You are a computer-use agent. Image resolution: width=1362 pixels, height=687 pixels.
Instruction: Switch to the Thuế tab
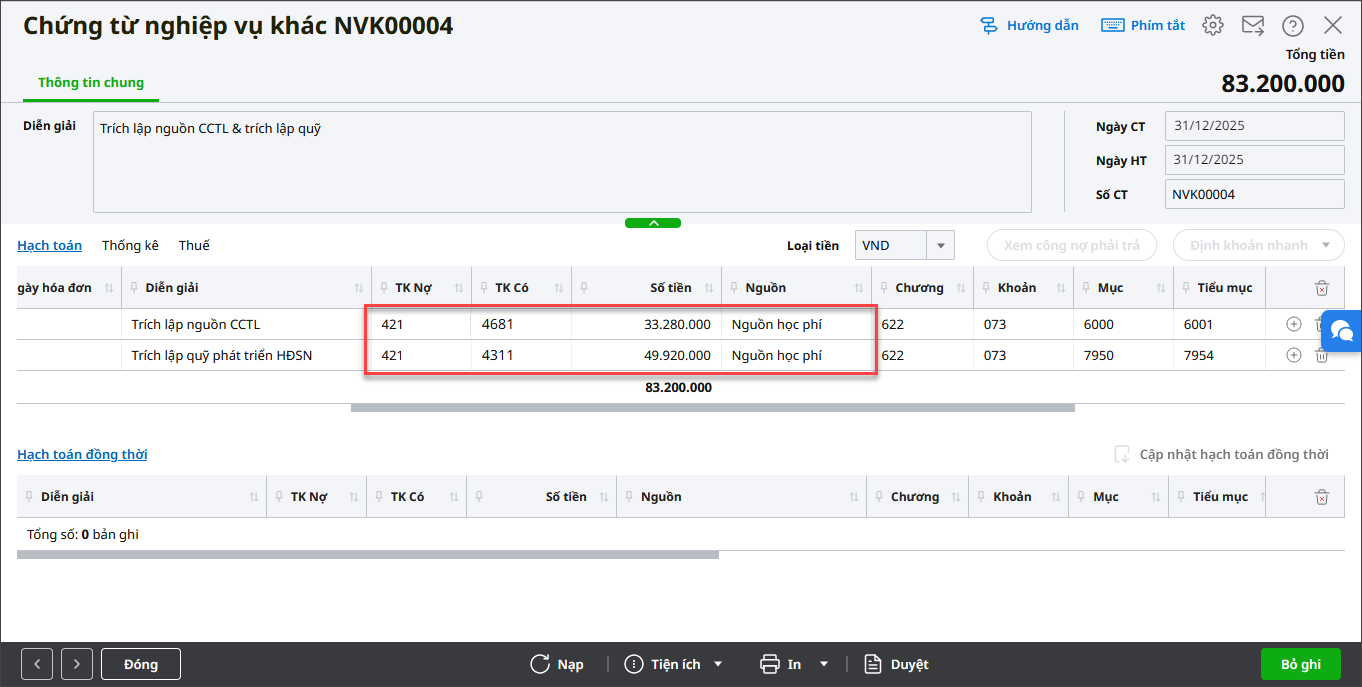click(x=194, y=245)
